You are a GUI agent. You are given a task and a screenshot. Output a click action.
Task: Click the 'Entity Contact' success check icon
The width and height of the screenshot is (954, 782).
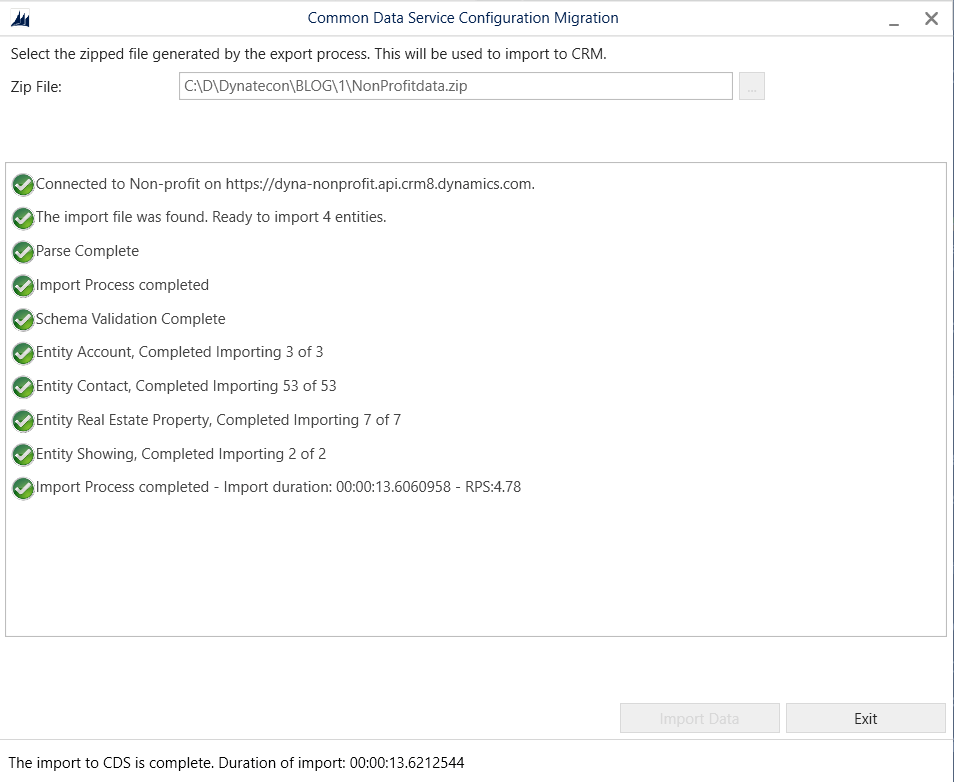point(23,387)
